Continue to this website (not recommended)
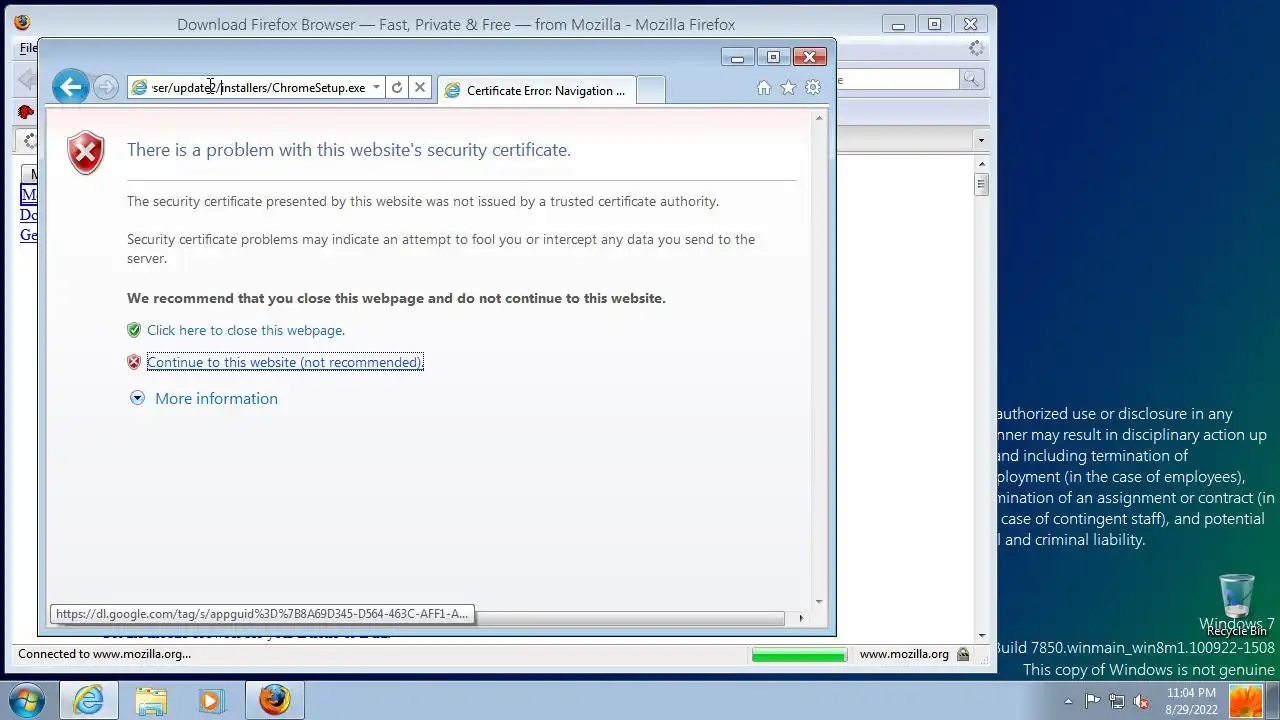The width and height of the screenshot is (1280, 720). click(285, 362)
